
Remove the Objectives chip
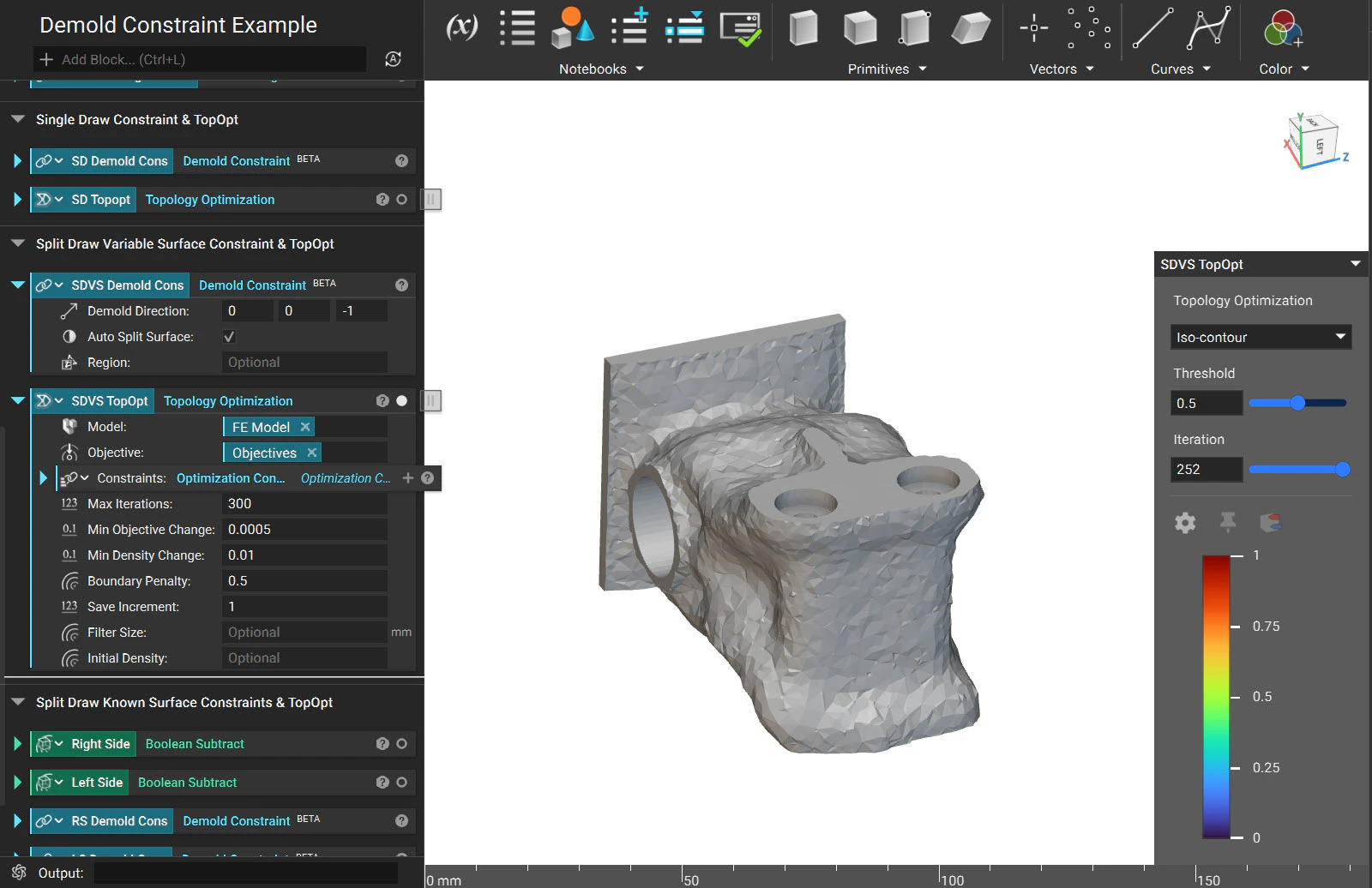pos(313,452)
